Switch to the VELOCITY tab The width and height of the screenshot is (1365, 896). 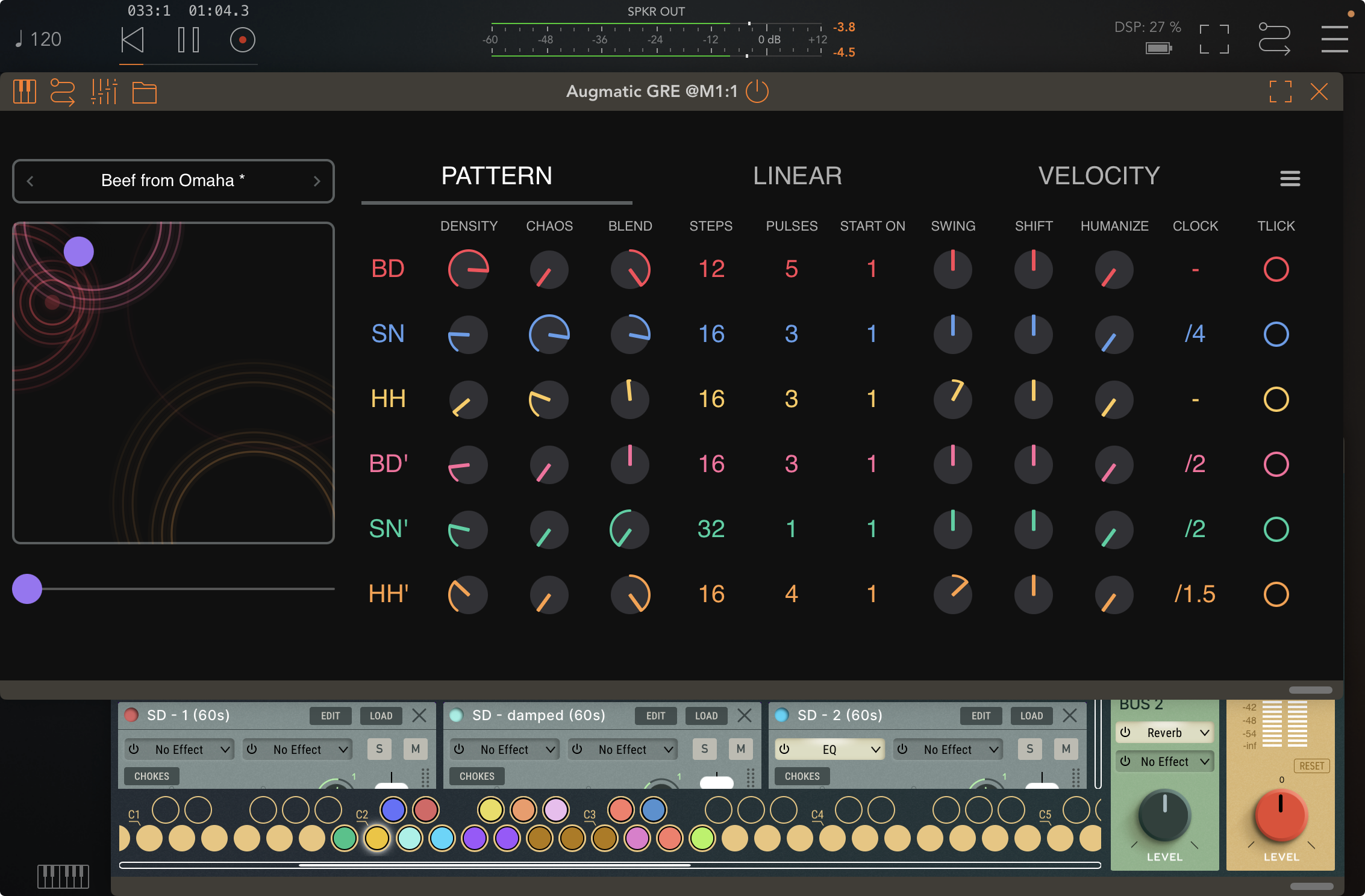pyautogui.click(x=1098, y=176)
